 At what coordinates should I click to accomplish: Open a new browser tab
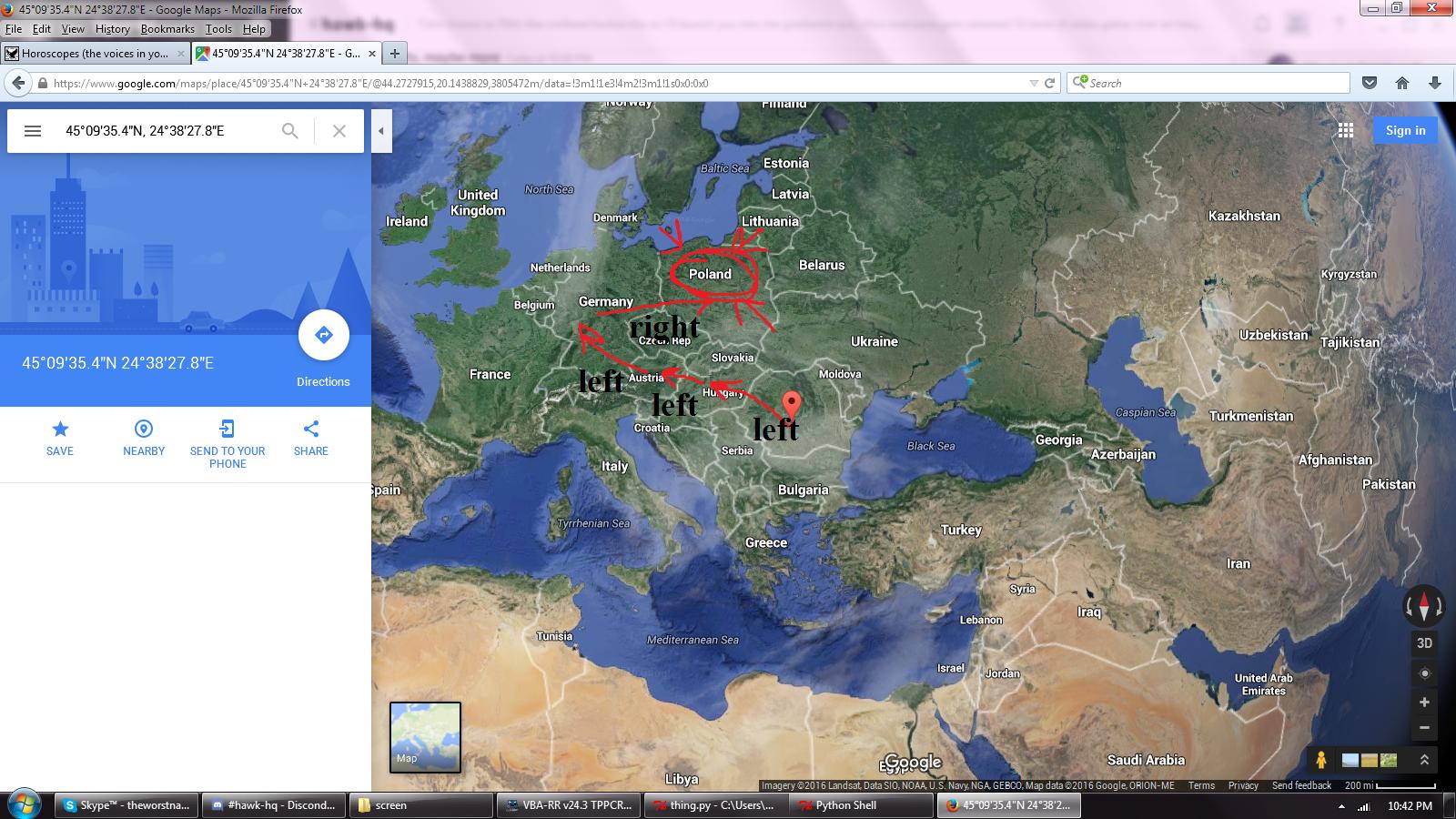394,54
